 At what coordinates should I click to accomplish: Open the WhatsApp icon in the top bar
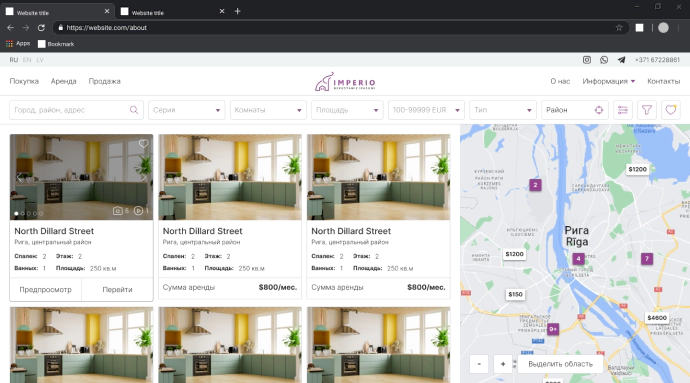pyautogui.click(x=604, y=60)
